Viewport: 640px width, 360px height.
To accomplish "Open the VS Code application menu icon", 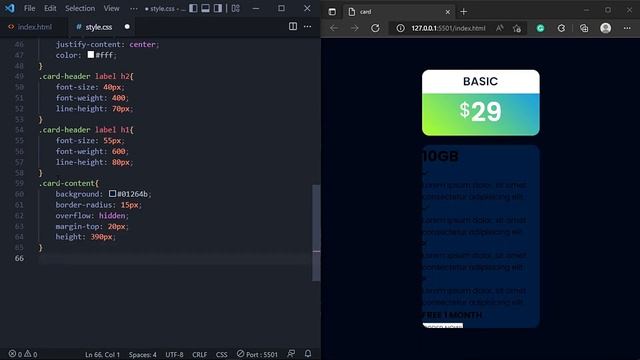I will [x=10, y=8].
